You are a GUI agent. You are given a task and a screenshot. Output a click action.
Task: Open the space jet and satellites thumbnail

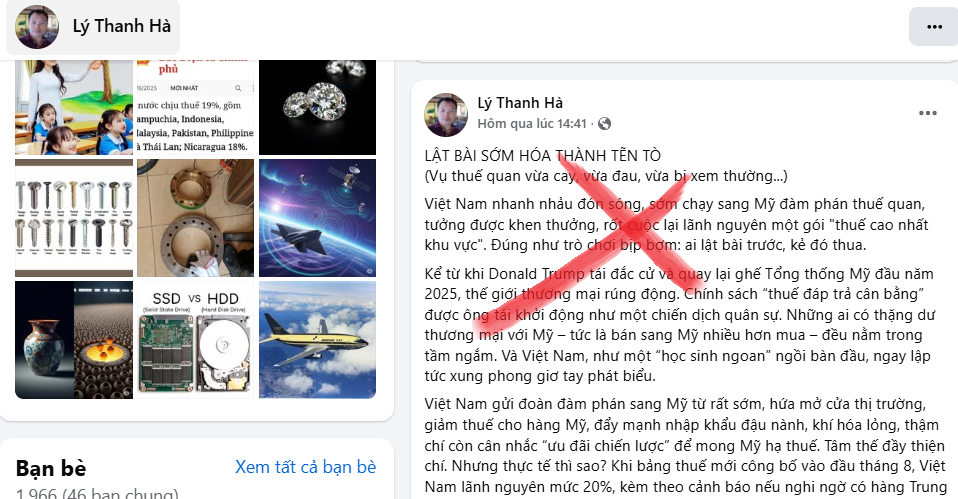coord(318,218)
